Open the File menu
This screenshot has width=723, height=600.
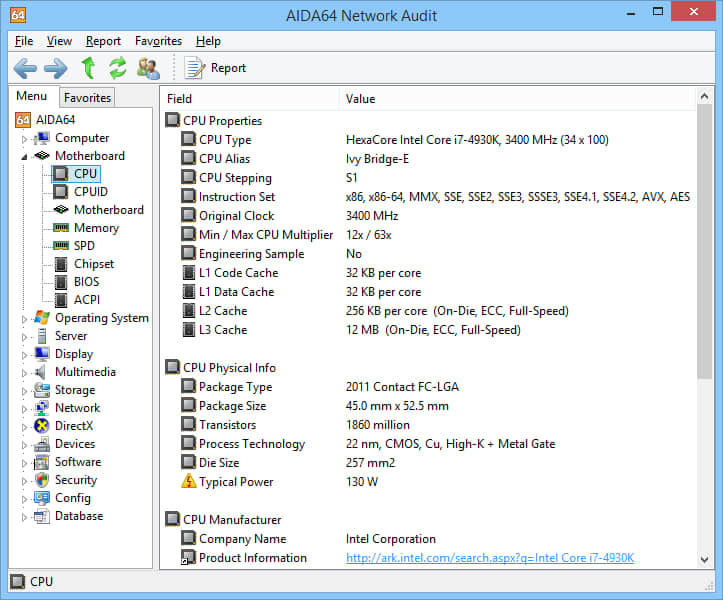[24, 41]
